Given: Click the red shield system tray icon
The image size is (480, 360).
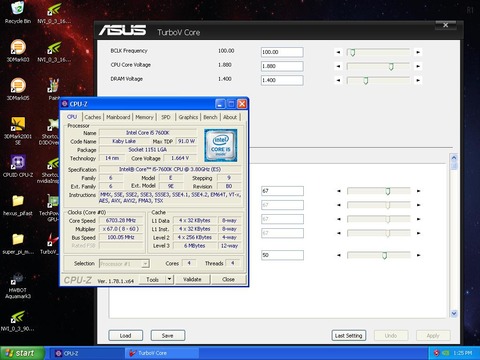Looking at the screenshot, I should tap(436, 353).
